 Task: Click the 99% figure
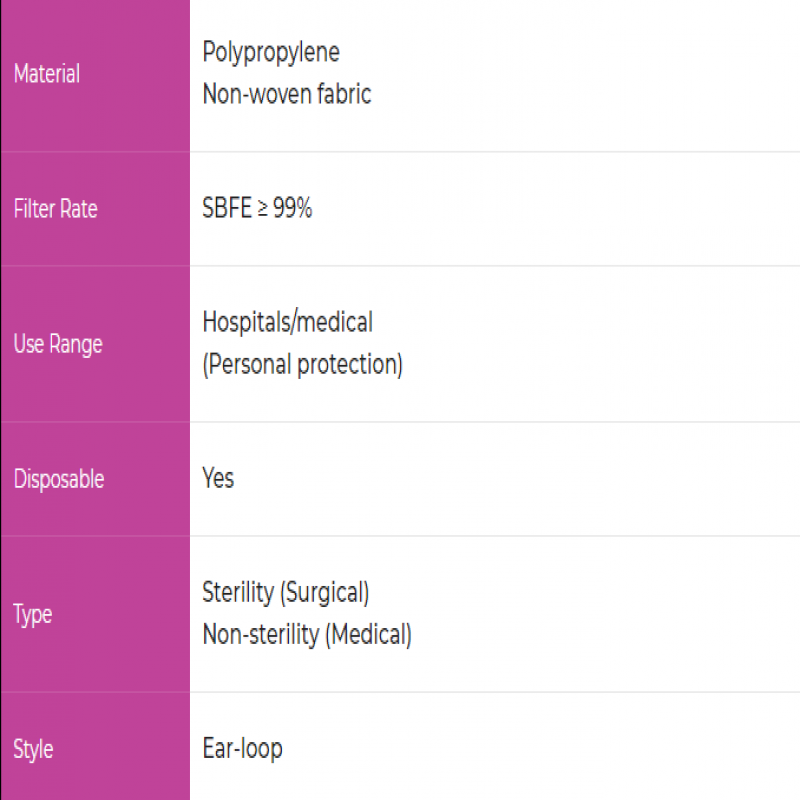point(292,208)
